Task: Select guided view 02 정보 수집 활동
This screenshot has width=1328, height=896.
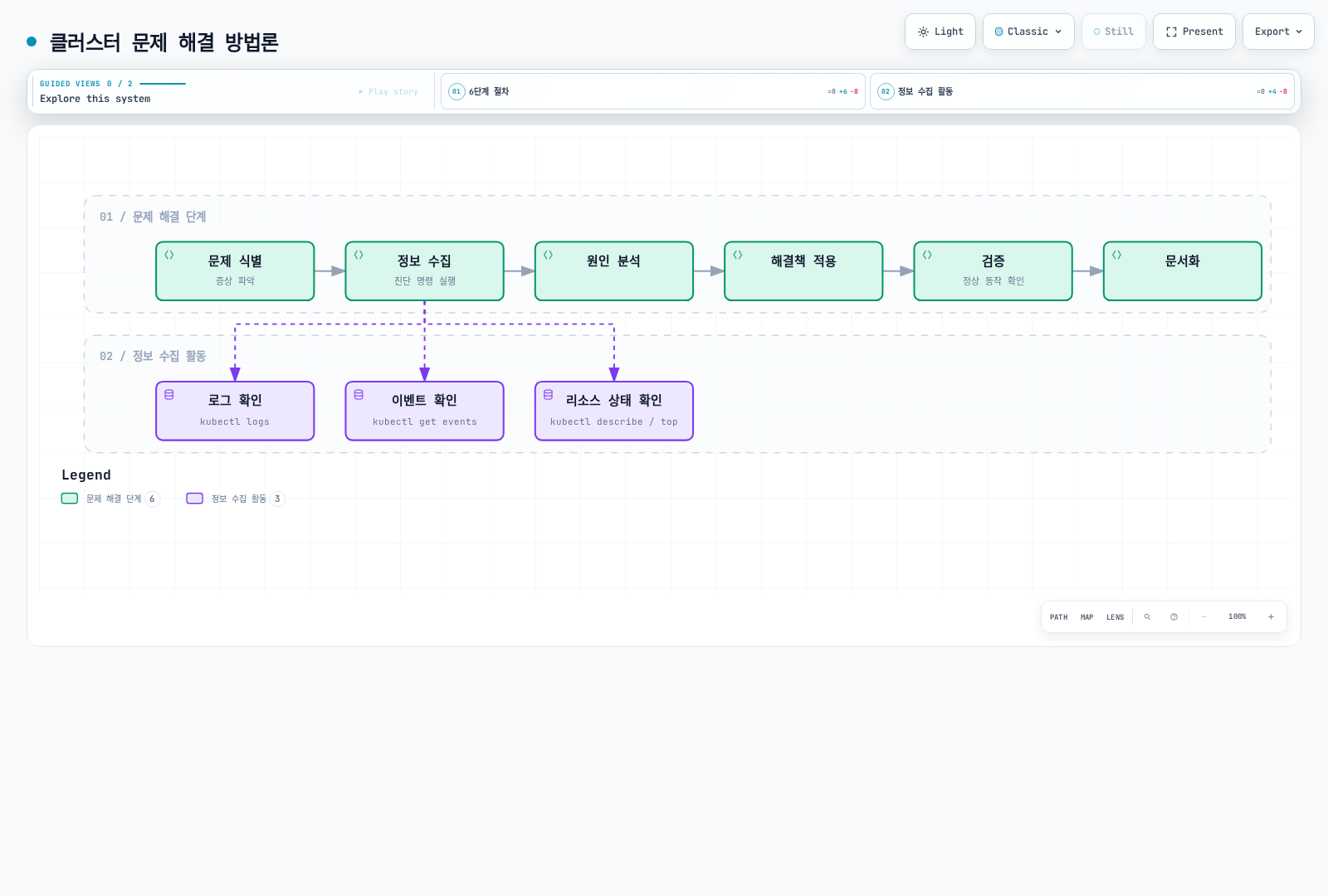Action: 1082,91
